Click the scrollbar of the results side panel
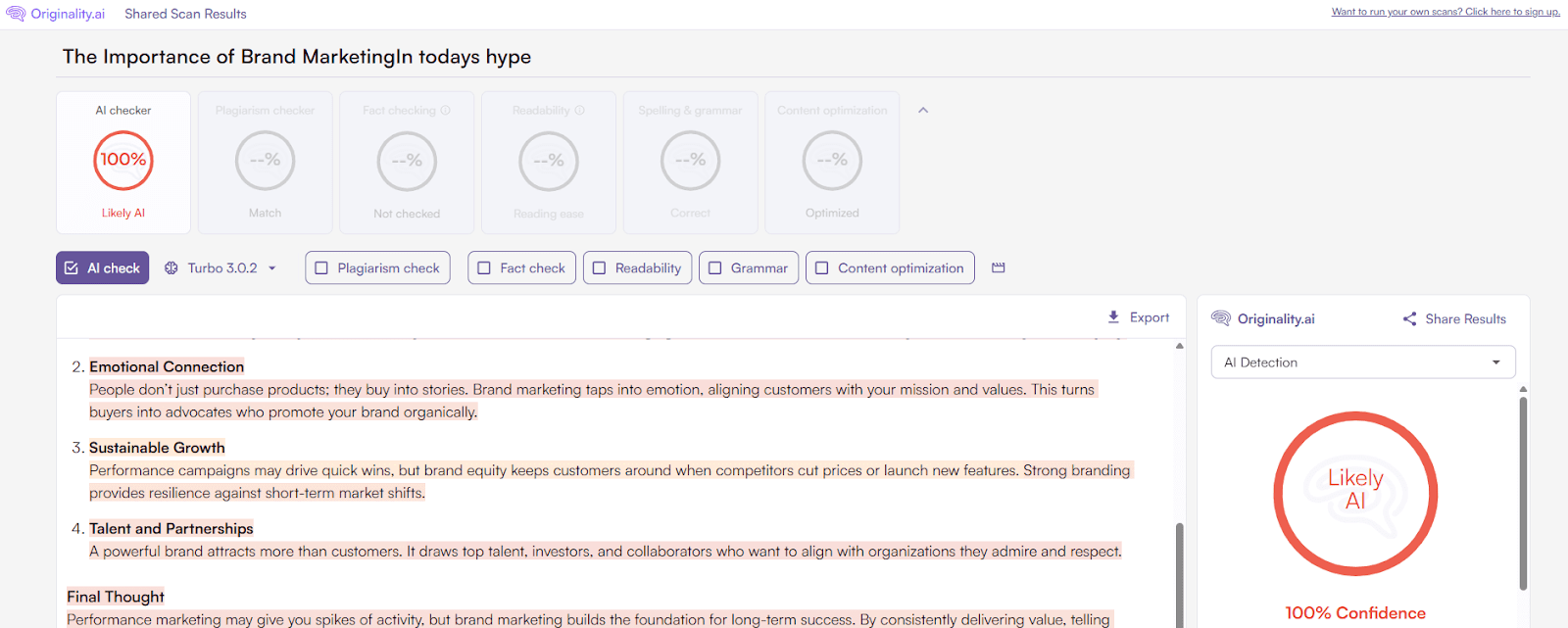The width and height of the screenshot is (1568, 628). click(1523, 493)
